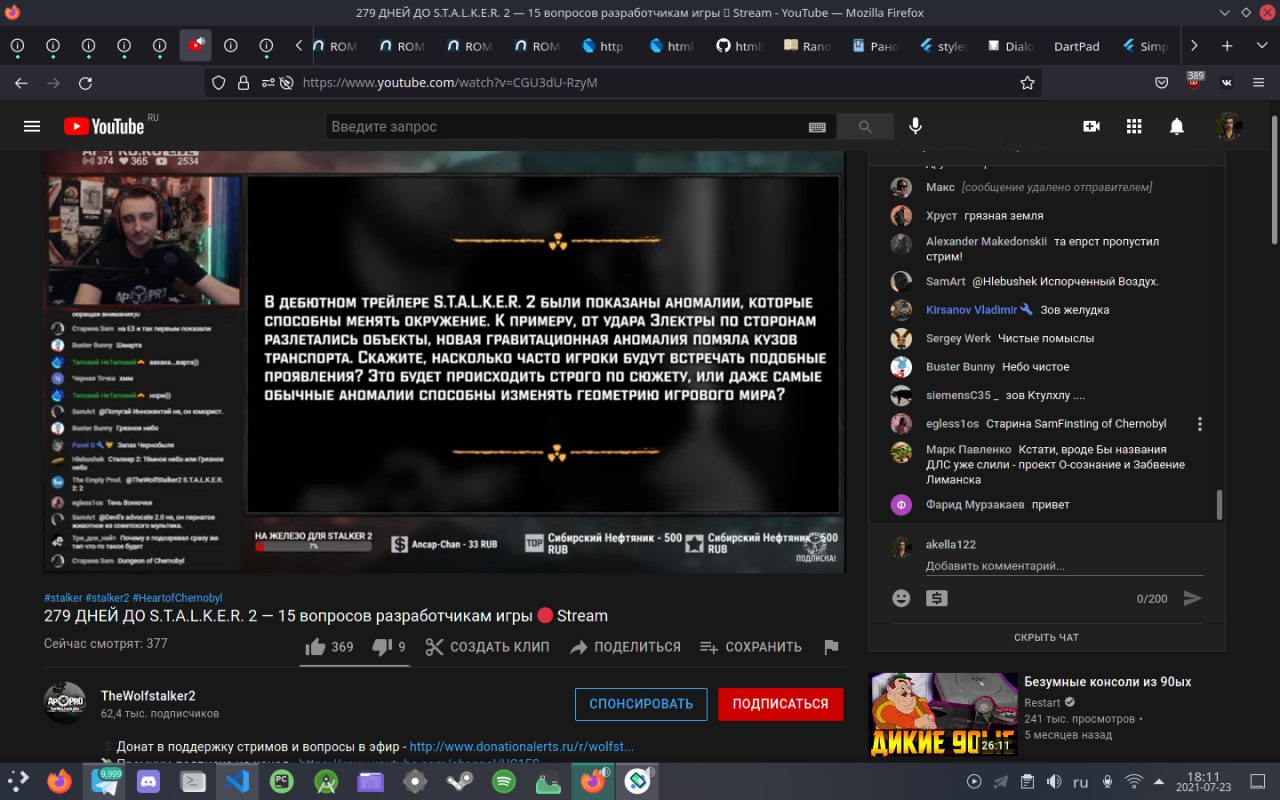Open Discord from the taskbar
The image size is (1280, 800).
[x=150, y=782]
